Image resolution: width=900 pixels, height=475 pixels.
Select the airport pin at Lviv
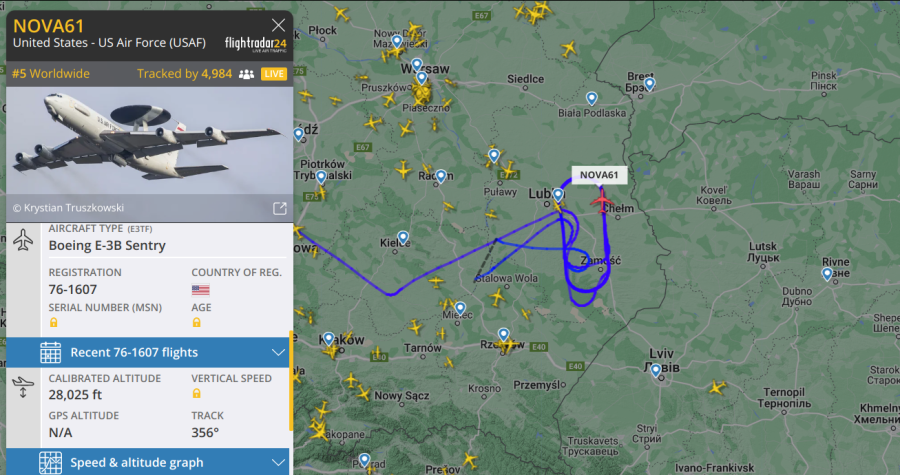[x=655, y=371]
